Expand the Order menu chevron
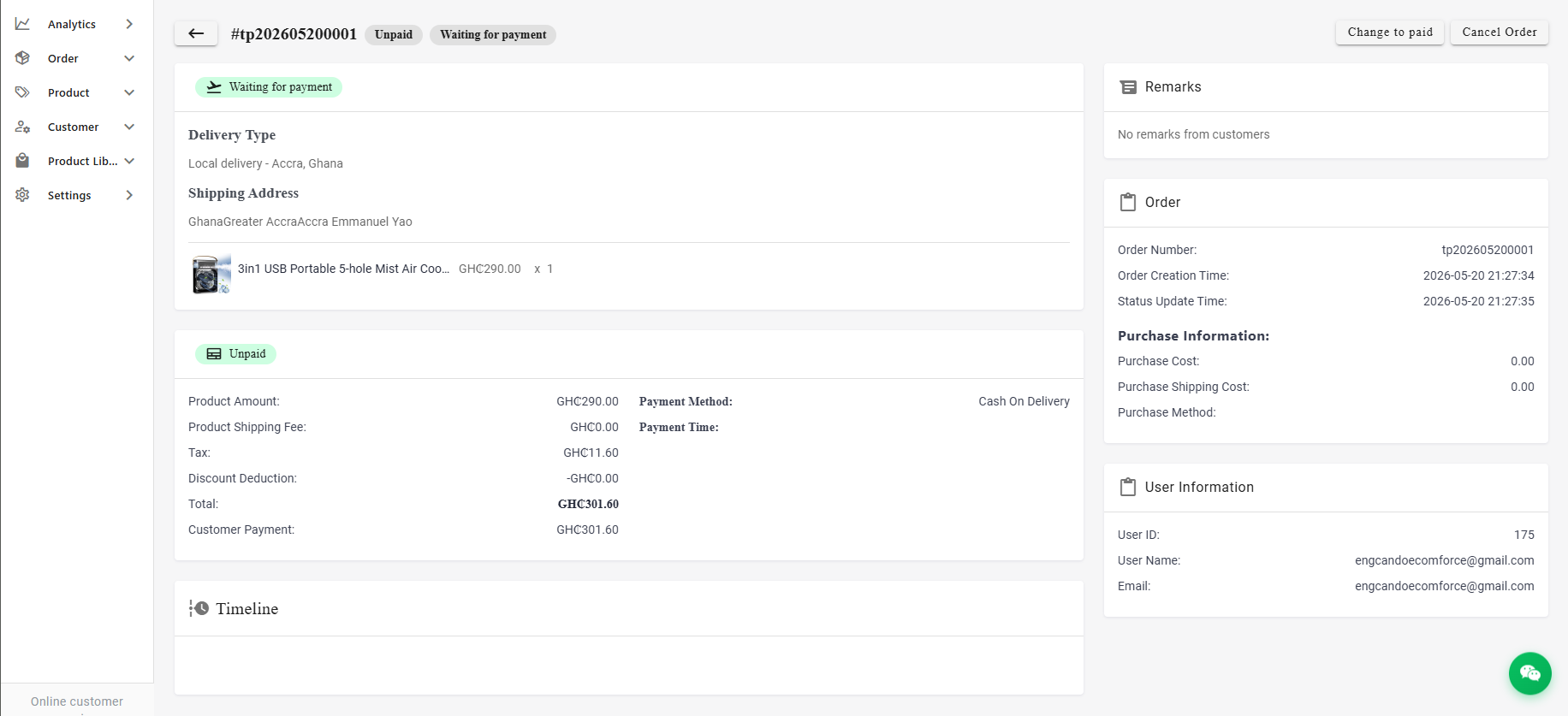Screen dimensions: 1568x716 129,58
